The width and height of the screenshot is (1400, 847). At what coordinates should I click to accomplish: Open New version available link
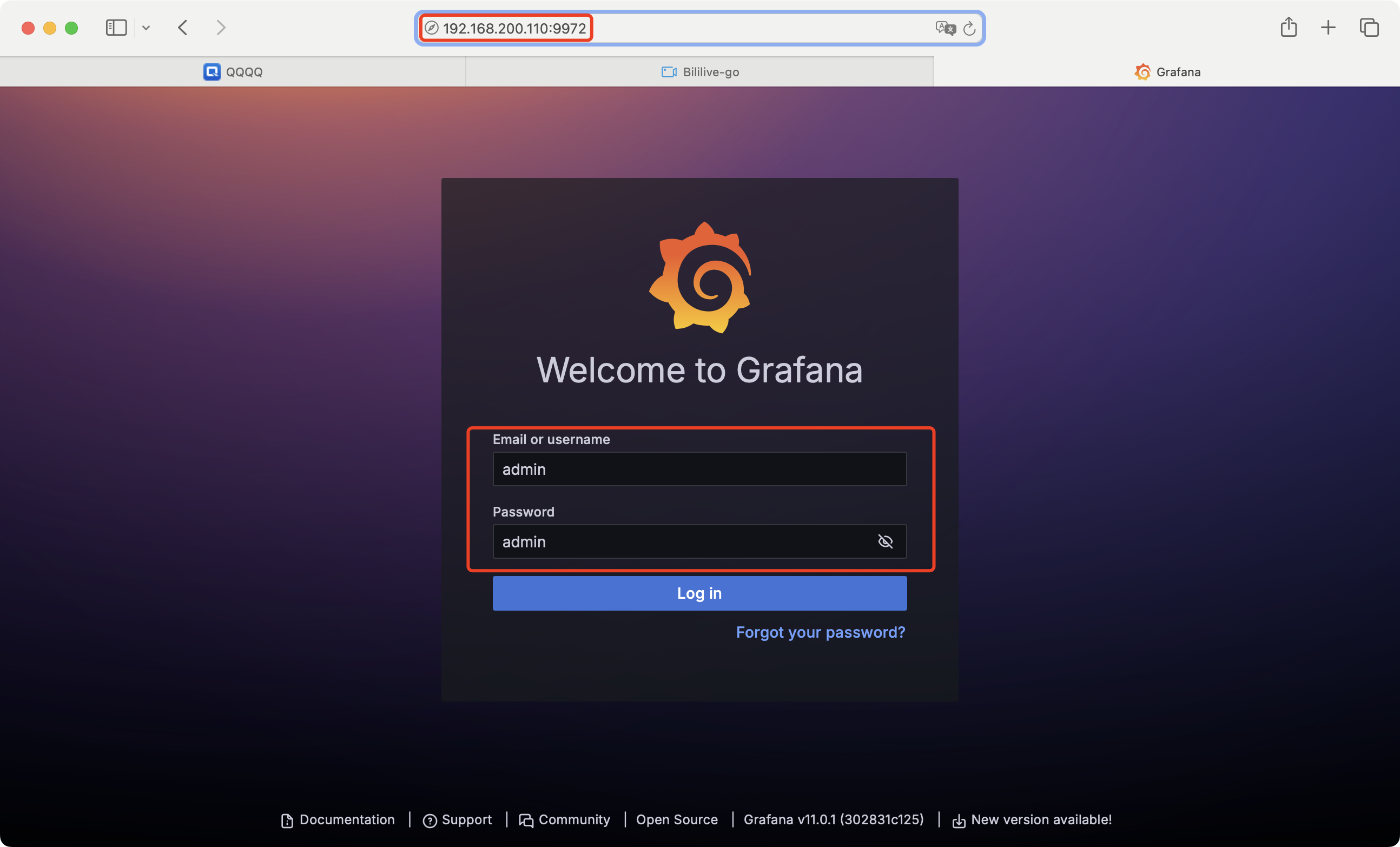(x=1032, y=820)
